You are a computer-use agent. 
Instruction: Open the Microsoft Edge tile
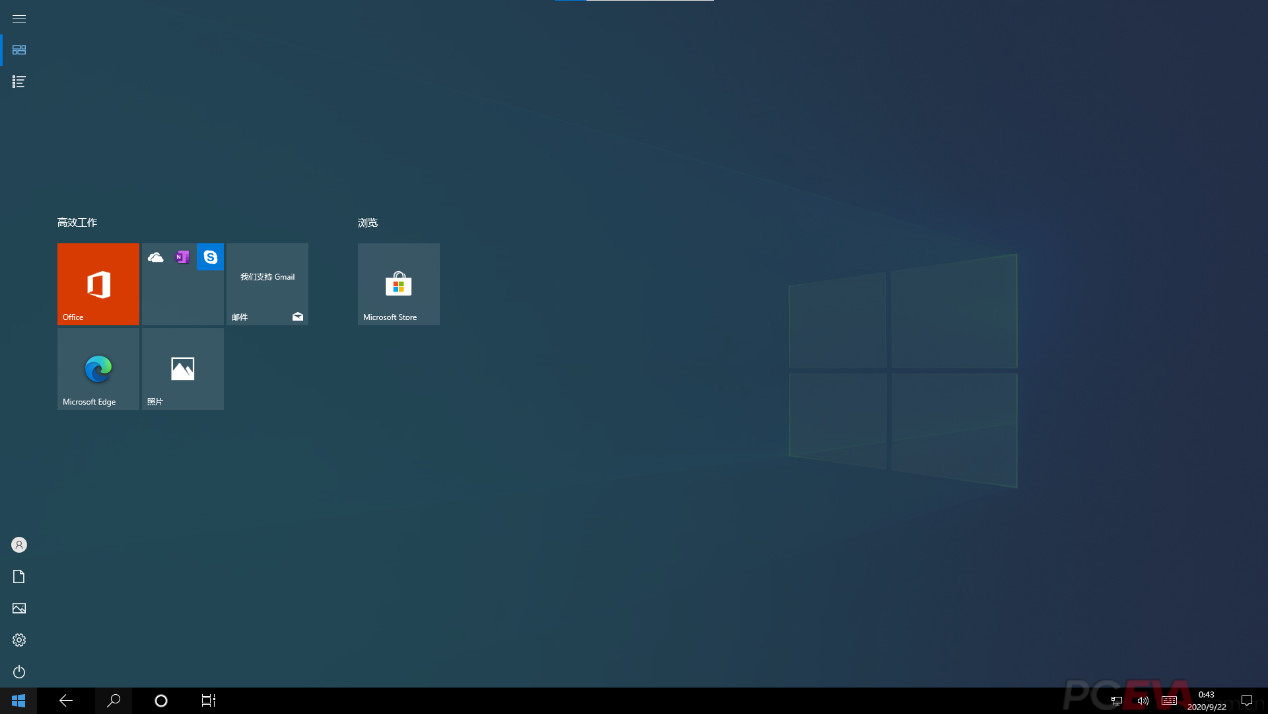pos(97,368)
